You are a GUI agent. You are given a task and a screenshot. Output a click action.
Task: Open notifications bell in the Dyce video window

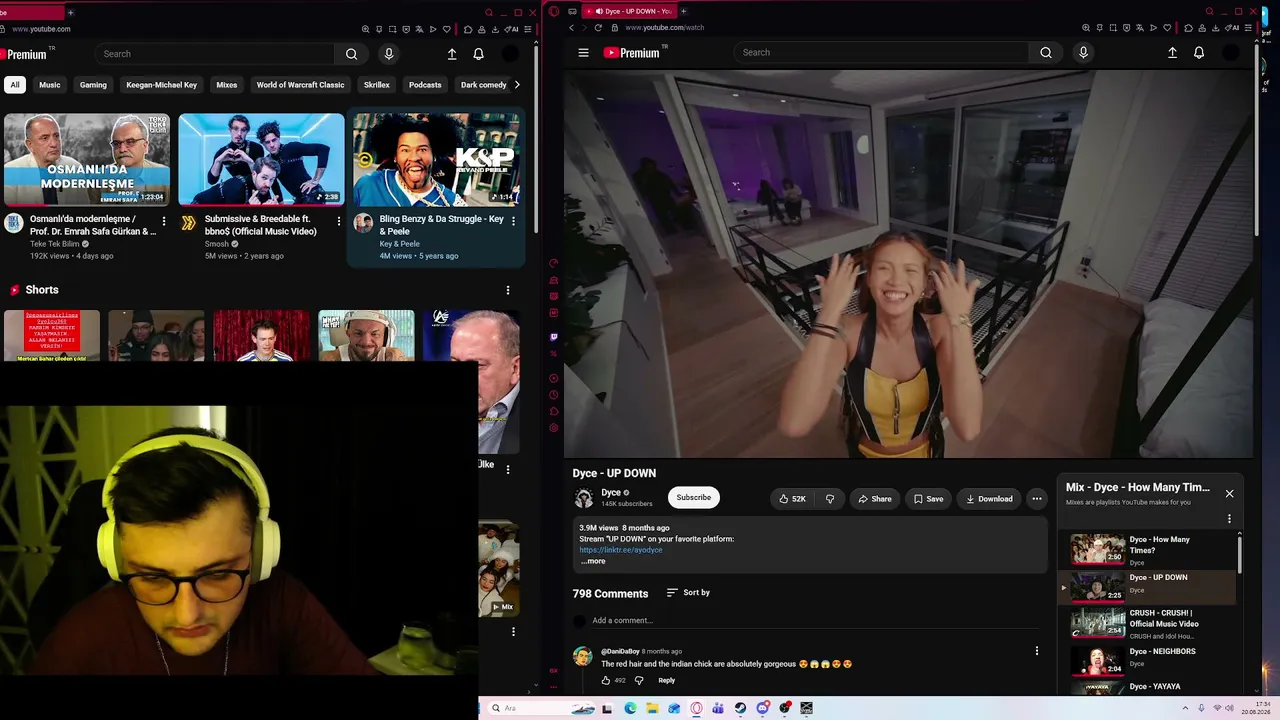tap(1199, 53)
